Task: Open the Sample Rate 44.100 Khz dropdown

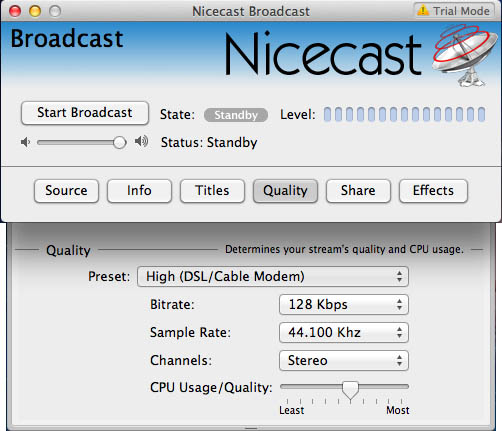Action: point(344,333)
